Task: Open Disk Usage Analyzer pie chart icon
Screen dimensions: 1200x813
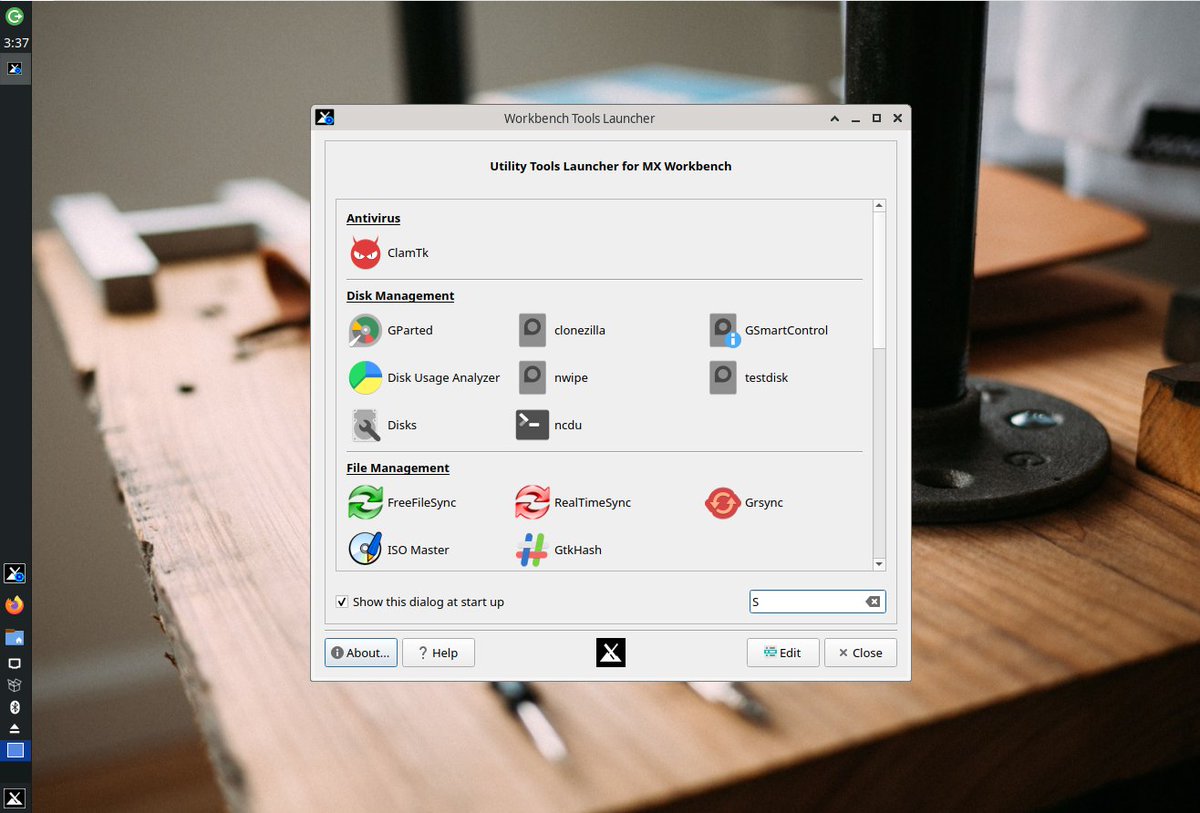Action: [x=365, y=378]
